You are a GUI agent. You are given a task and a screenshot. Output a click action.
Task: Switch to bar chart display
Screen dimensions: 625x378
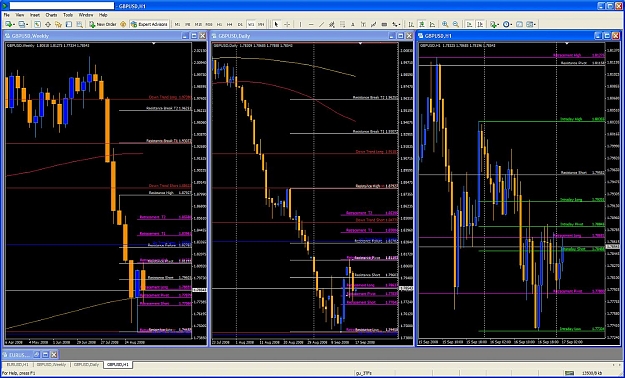[x=411, y=24]
